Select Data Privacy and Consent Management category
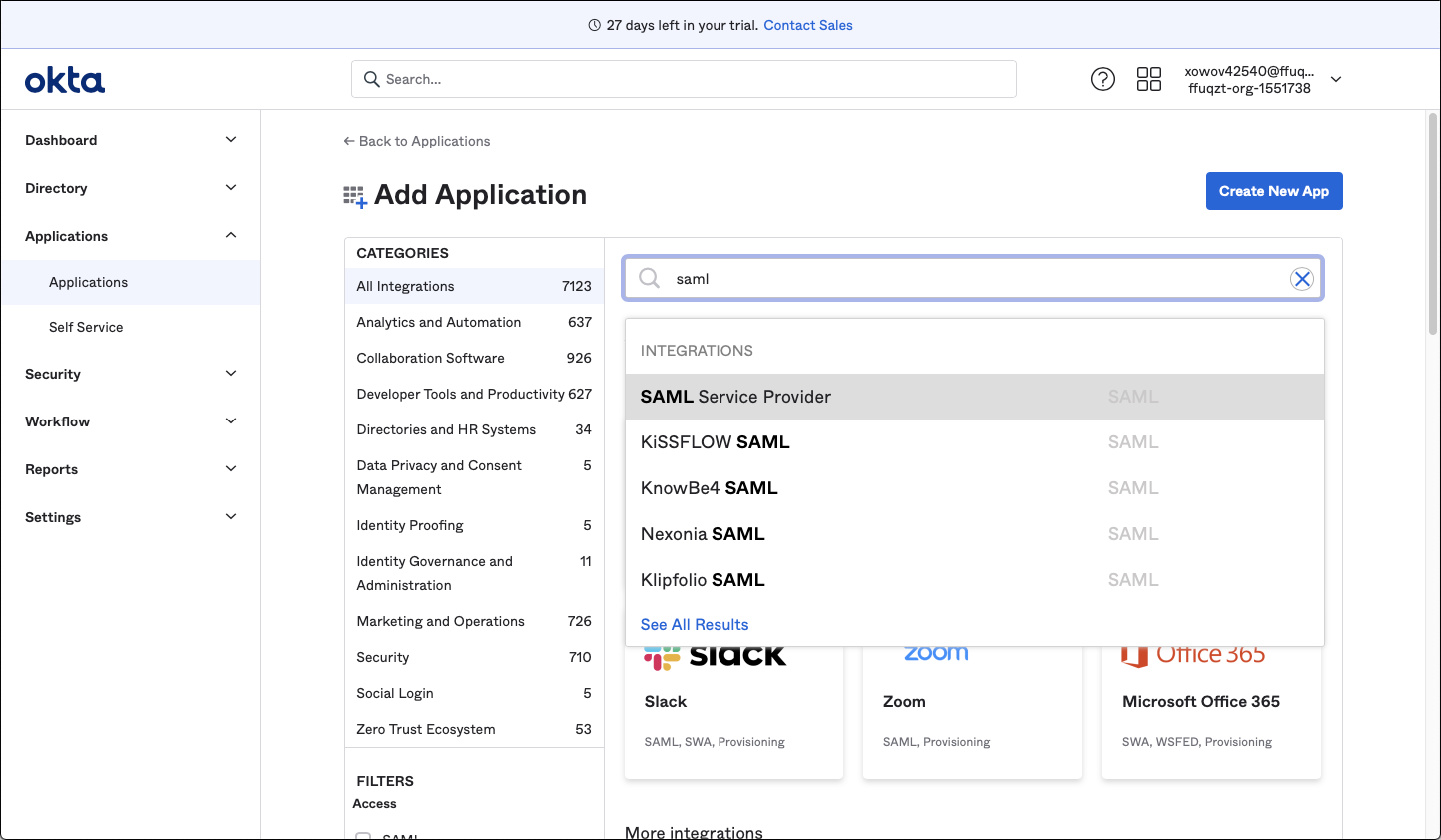The image size is (1441, 840). (474, 477)
